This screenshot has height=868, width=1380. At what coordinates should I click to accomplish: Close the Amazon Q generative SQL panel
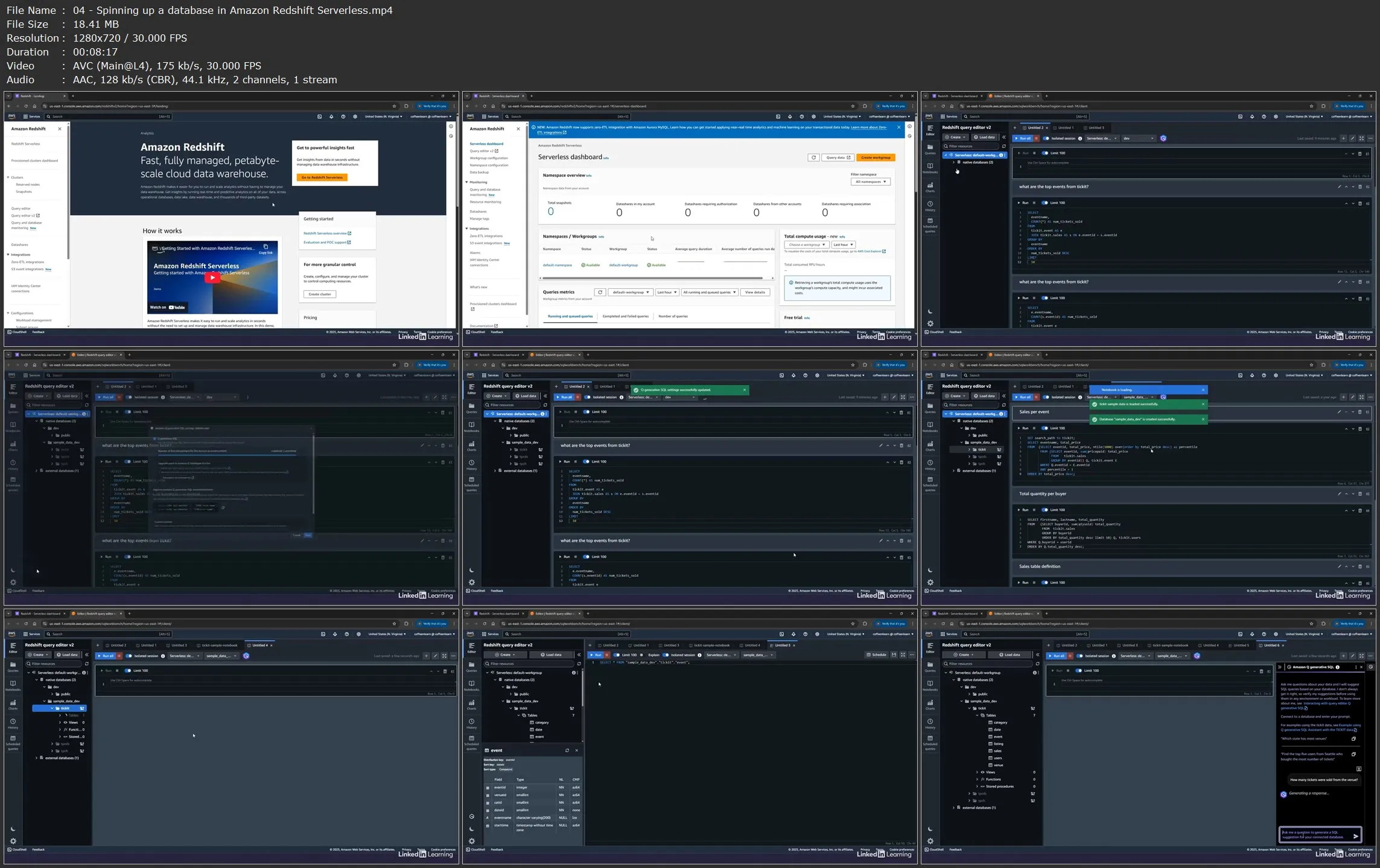click(1361, 667)
